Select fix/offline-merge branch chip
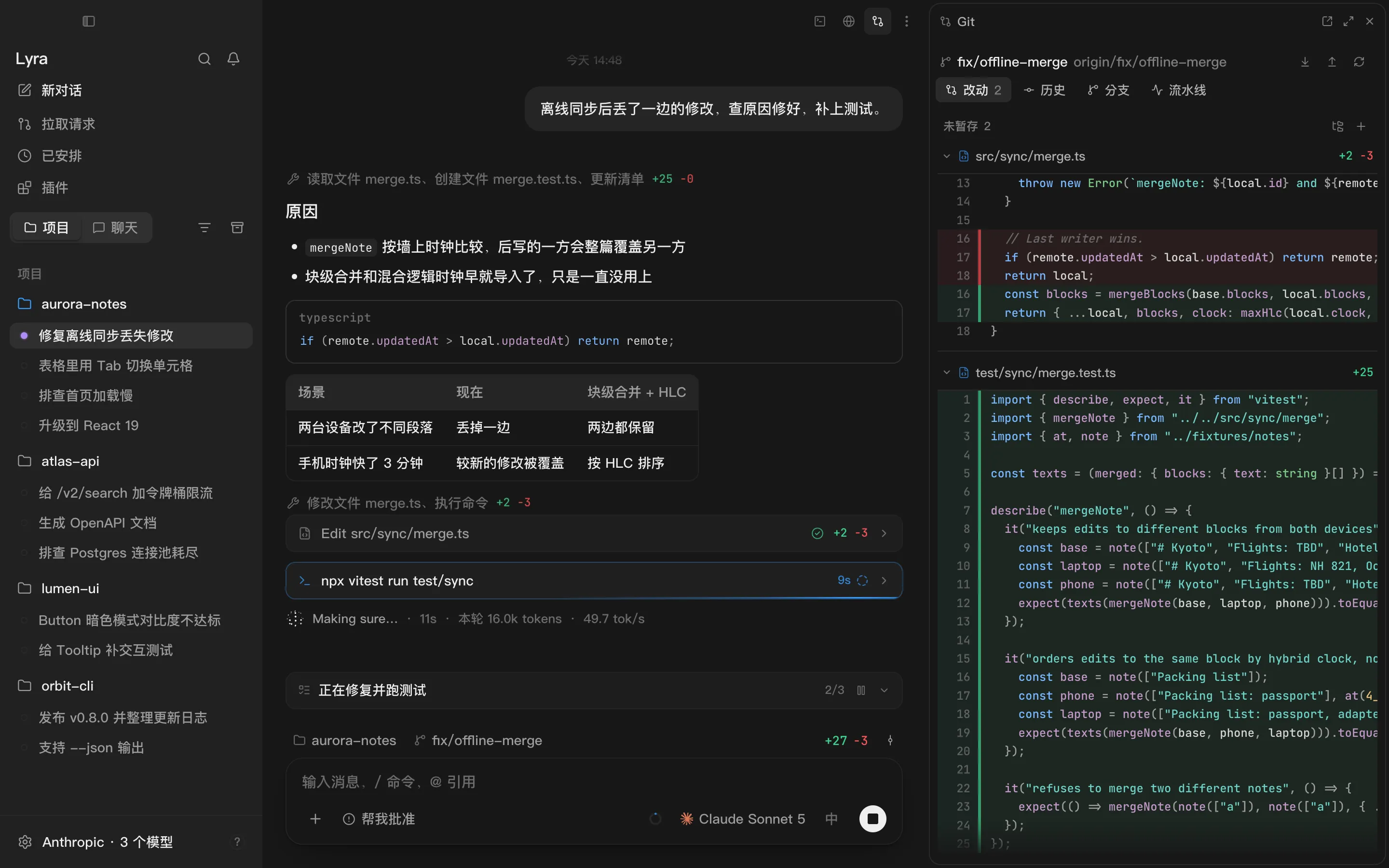 tap(478, 741)
